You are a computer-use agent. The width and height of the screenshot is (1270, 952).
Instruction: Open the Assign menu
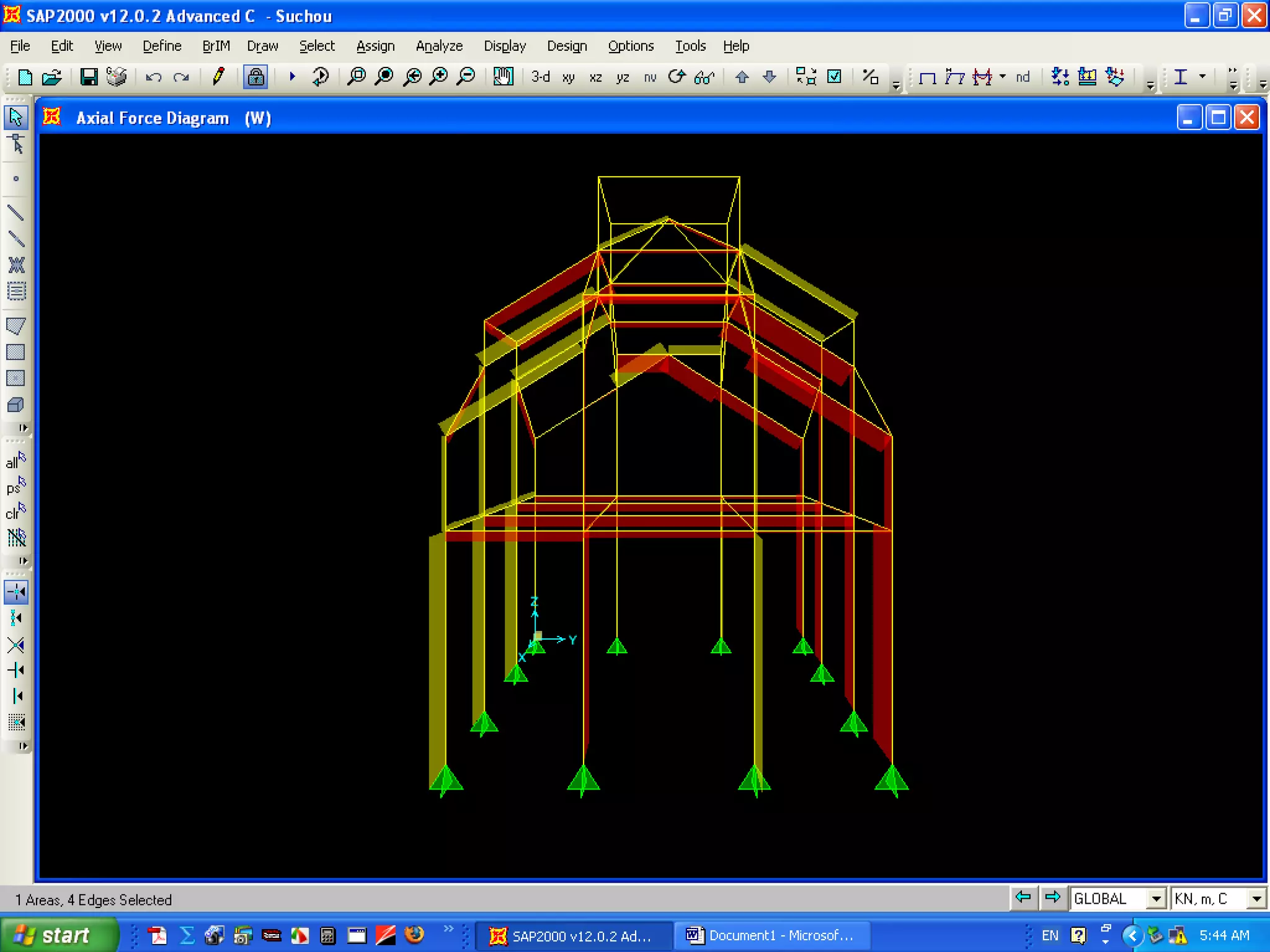375,46
